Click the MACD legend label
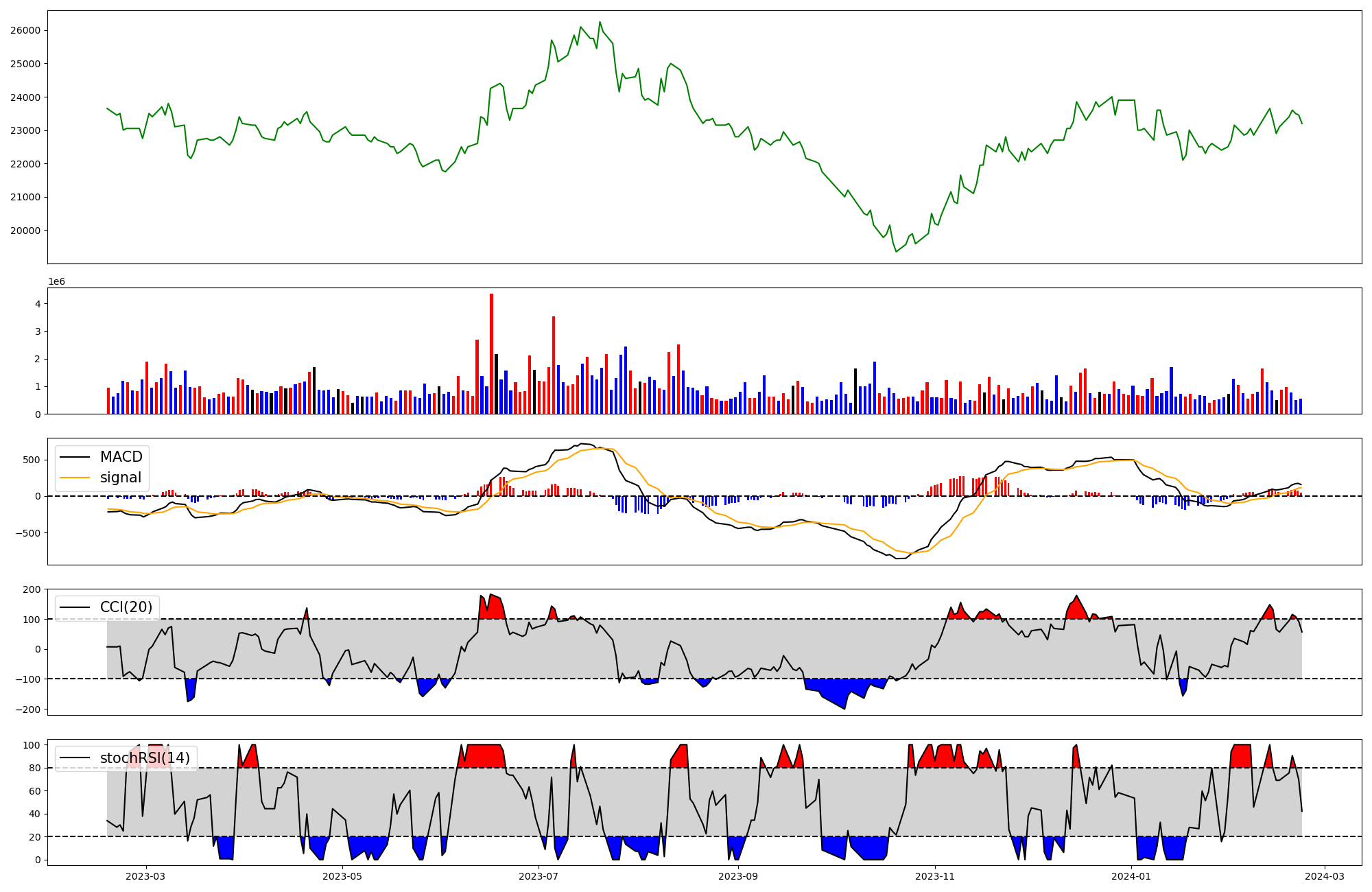The width and height of the screenshot is (1372, 892). (x=121, y=457)
